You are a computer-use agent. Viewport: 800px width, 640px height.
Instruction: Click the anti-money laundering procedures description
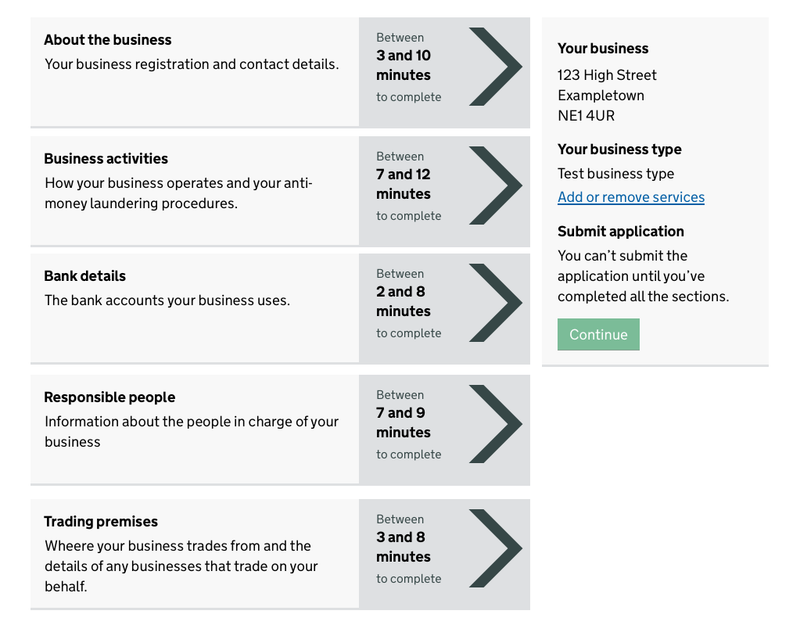tap(179, 193)
